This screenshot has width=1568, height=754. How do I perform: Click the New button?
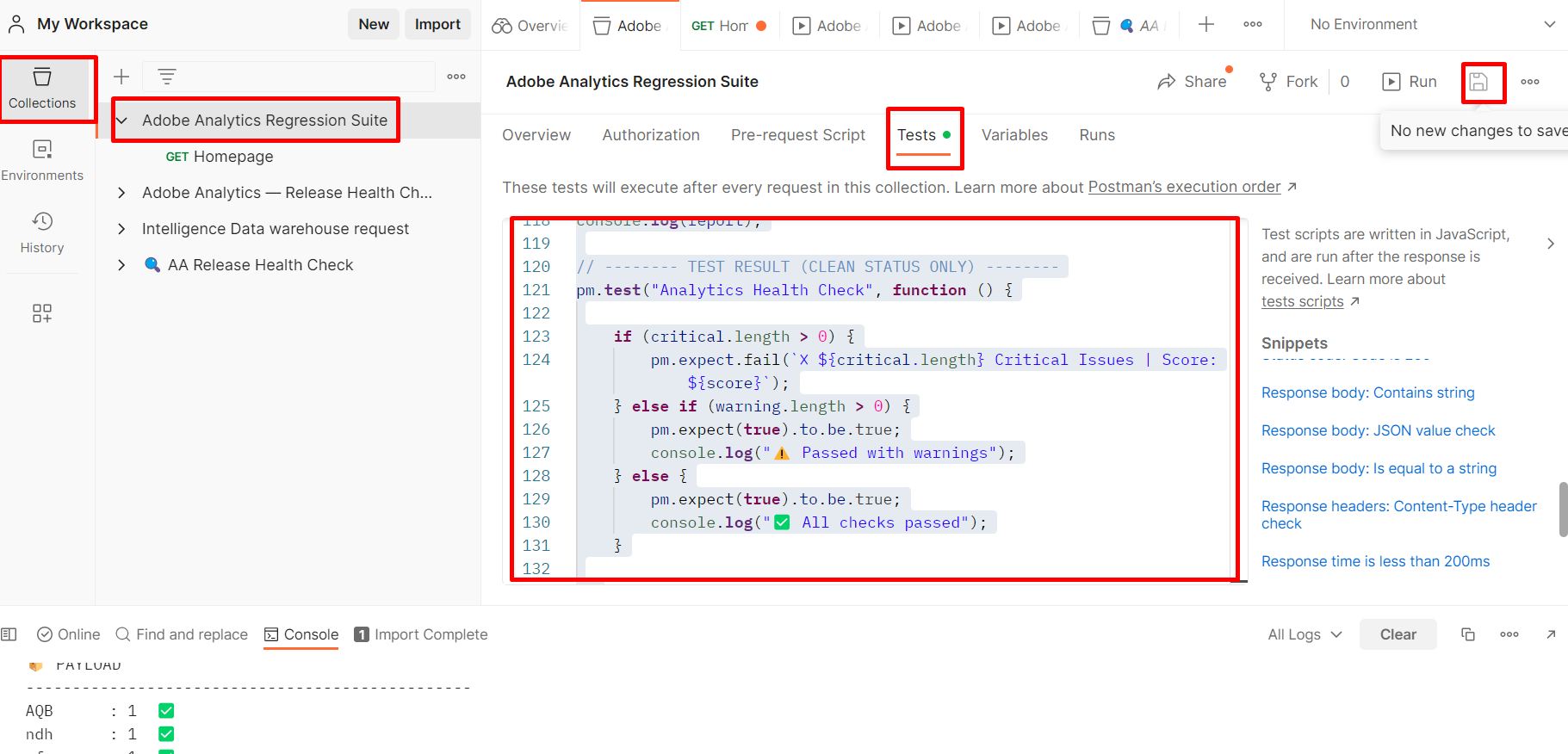click(374, 24)
